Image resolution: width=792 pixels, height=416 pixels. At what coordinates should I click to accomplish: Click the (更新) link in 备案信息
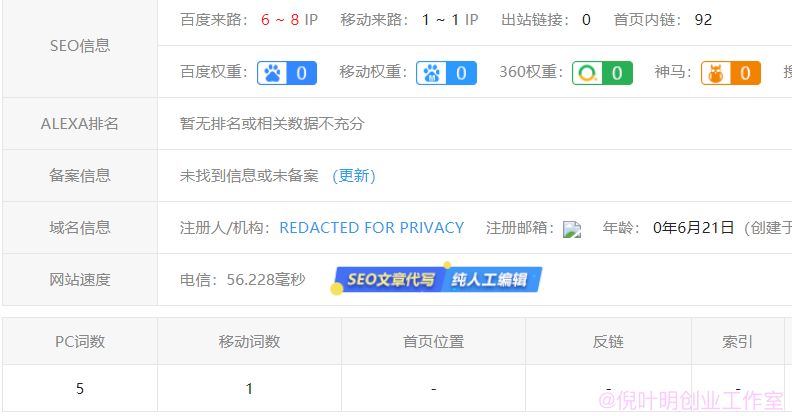coord(354,176)
